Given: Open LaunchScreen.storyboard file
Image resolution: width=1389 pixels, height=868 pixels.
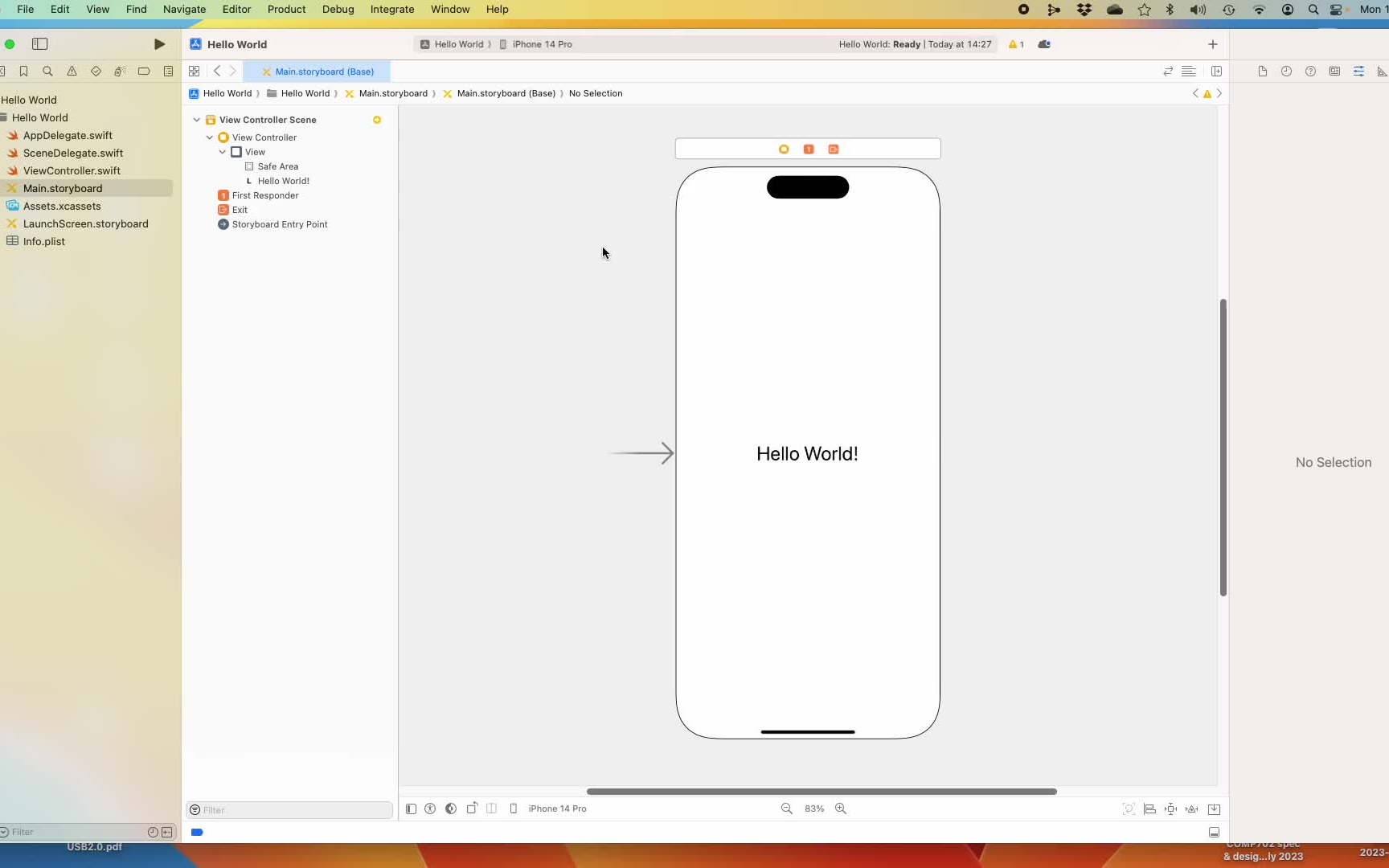Looking at the screenshot, I should (85, 223).
